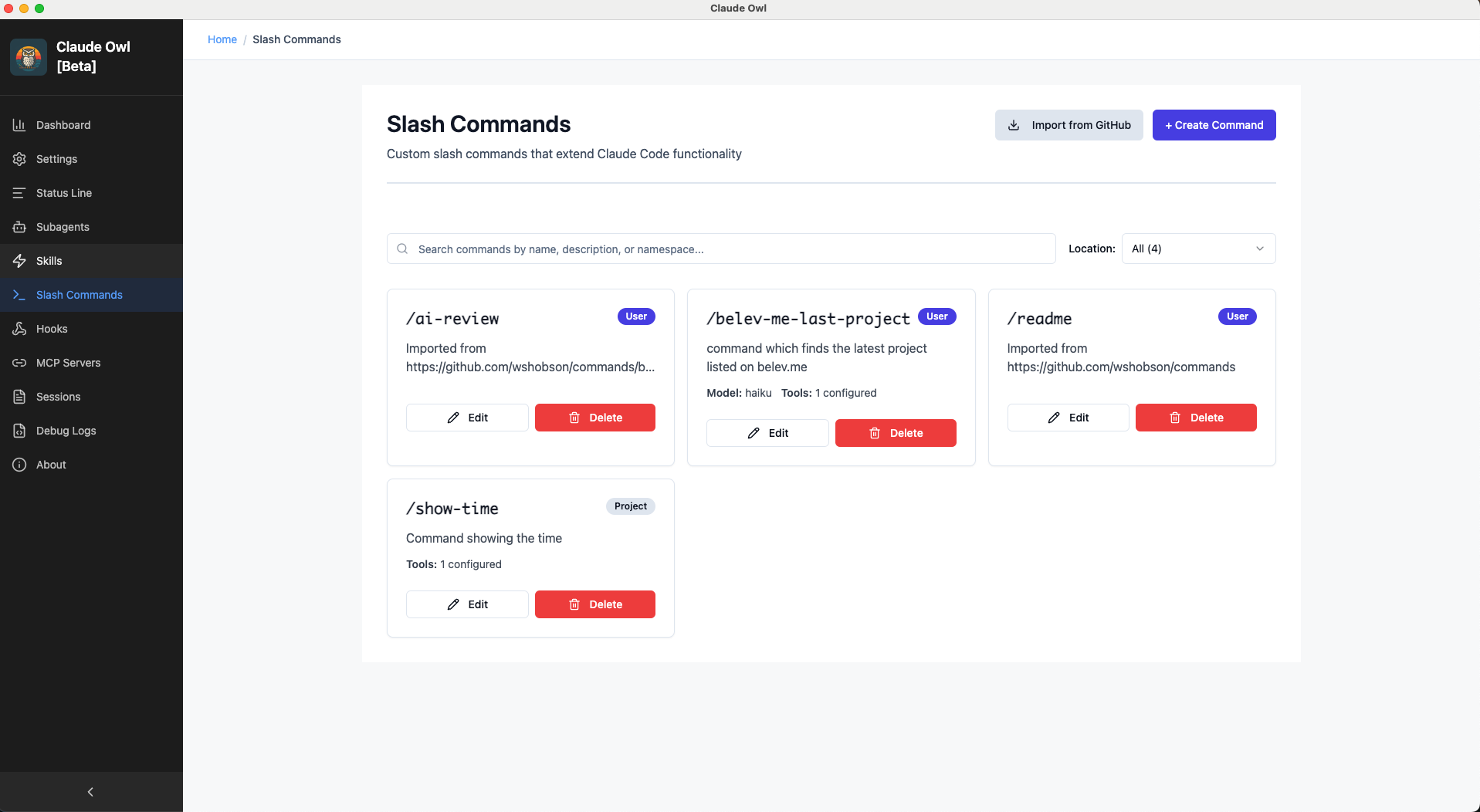Click pencil icon on /ai-review card
Screen dimensions: 1480x812
(x=453, y=418)
